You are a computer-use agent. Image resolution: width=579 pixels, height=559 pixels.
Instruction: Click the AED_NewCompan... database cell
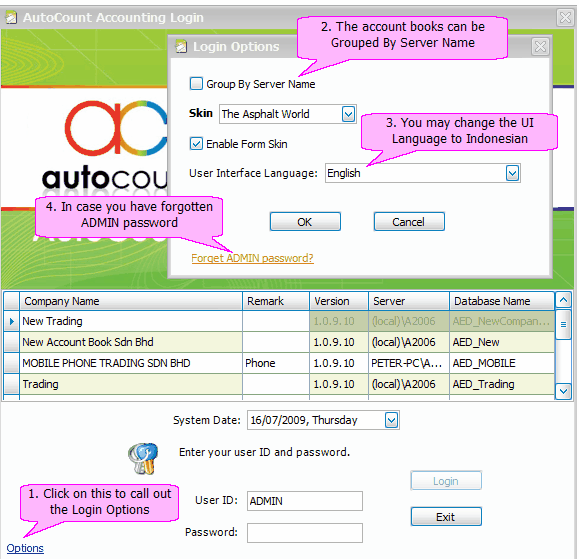[x=502, y=321]
